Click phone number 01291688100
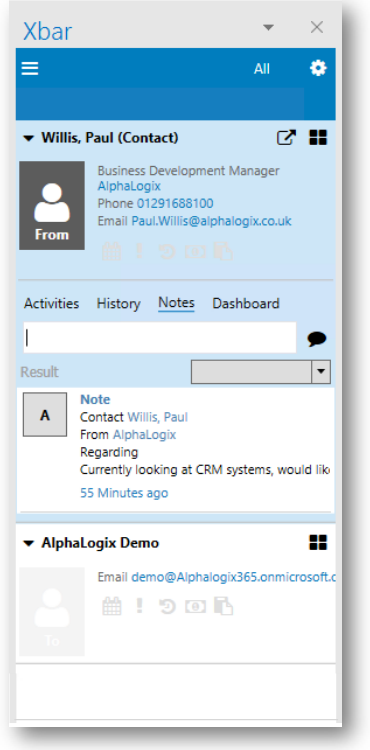The width and height of the screenshot is (370, 750). (x=175, y=203)
